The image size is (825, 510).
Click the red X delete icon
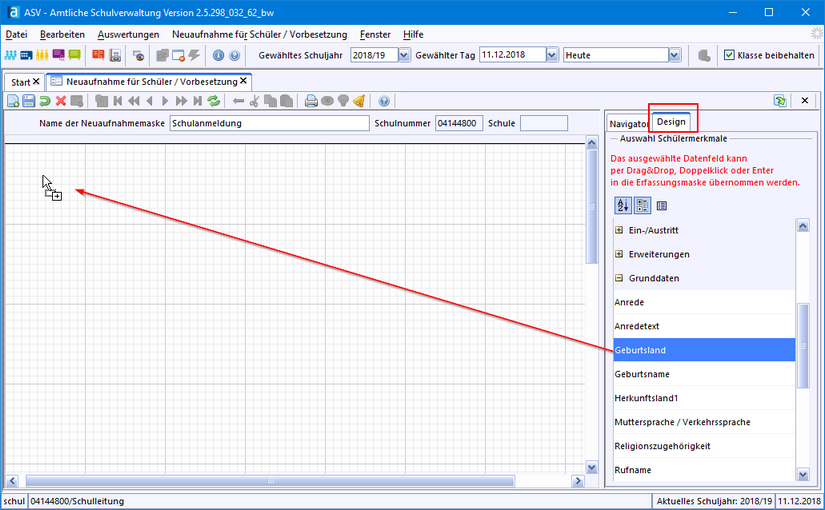(x=61, y=101)
